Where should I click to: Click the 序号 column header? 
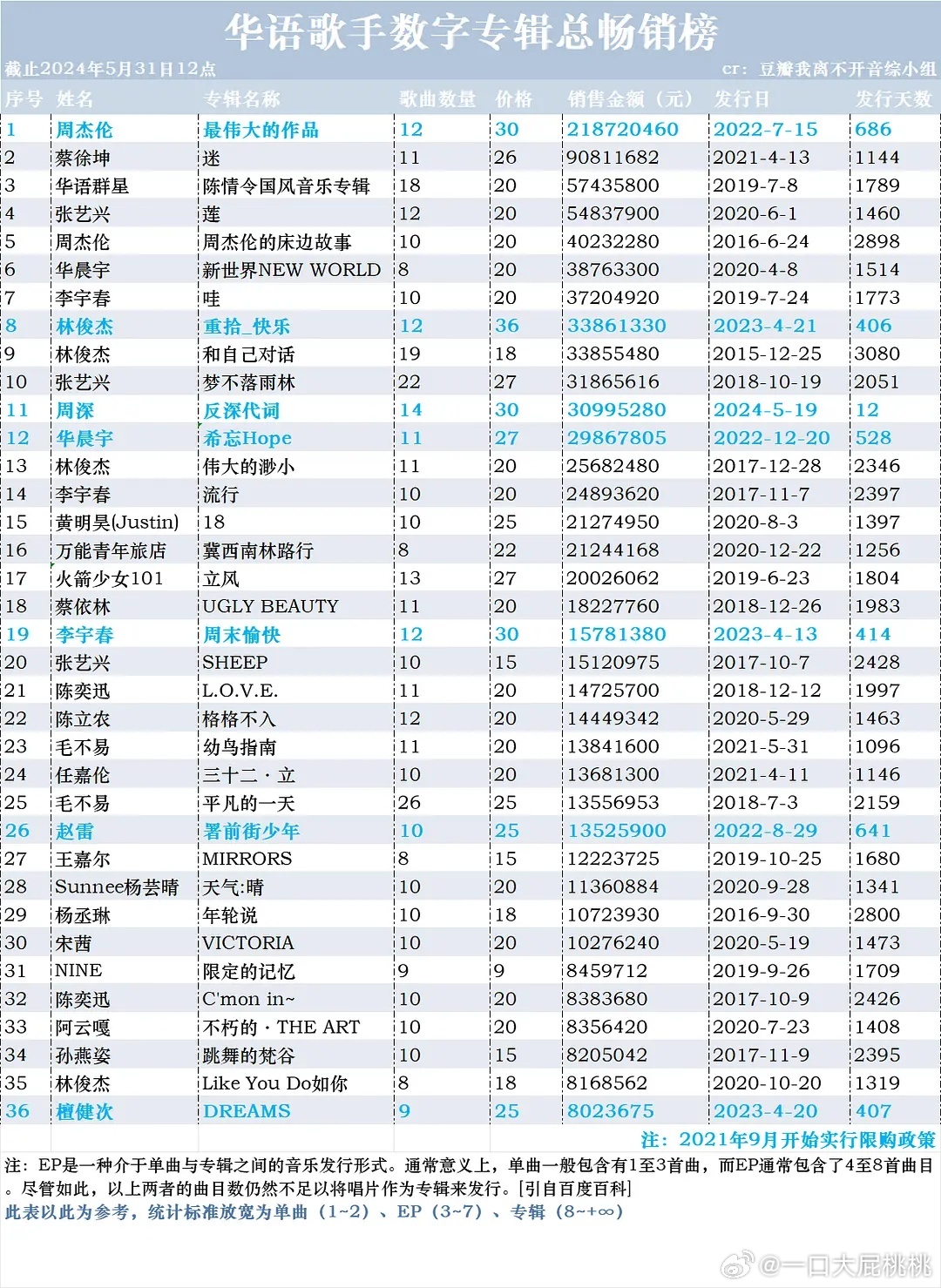24,99
